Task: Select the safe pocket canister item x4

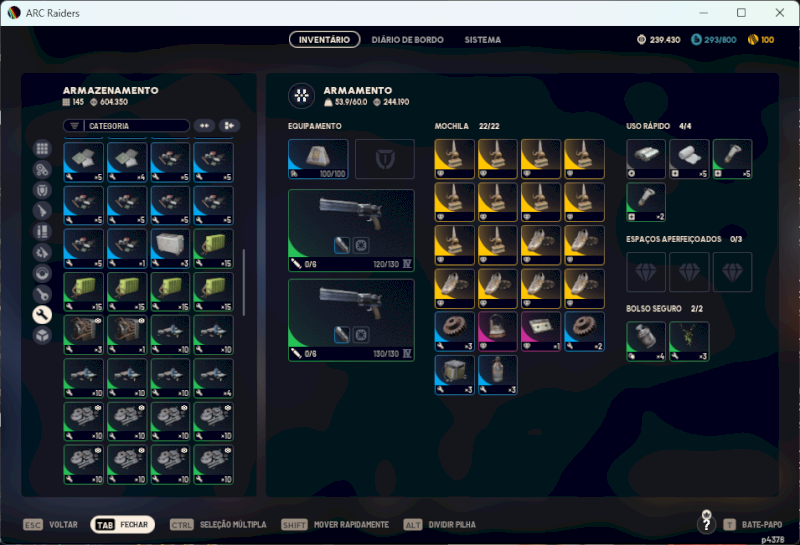Action: (646, 341)
